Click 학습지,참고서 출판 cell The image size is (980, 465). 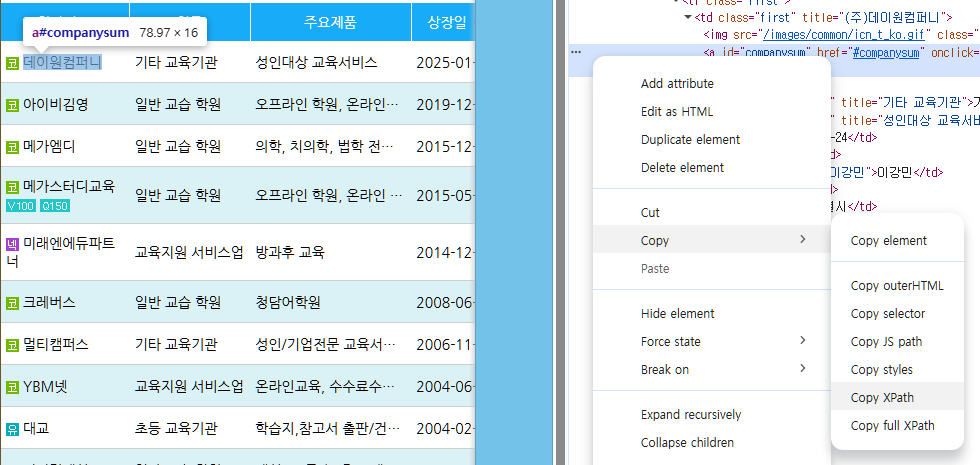tap(326, 429)
